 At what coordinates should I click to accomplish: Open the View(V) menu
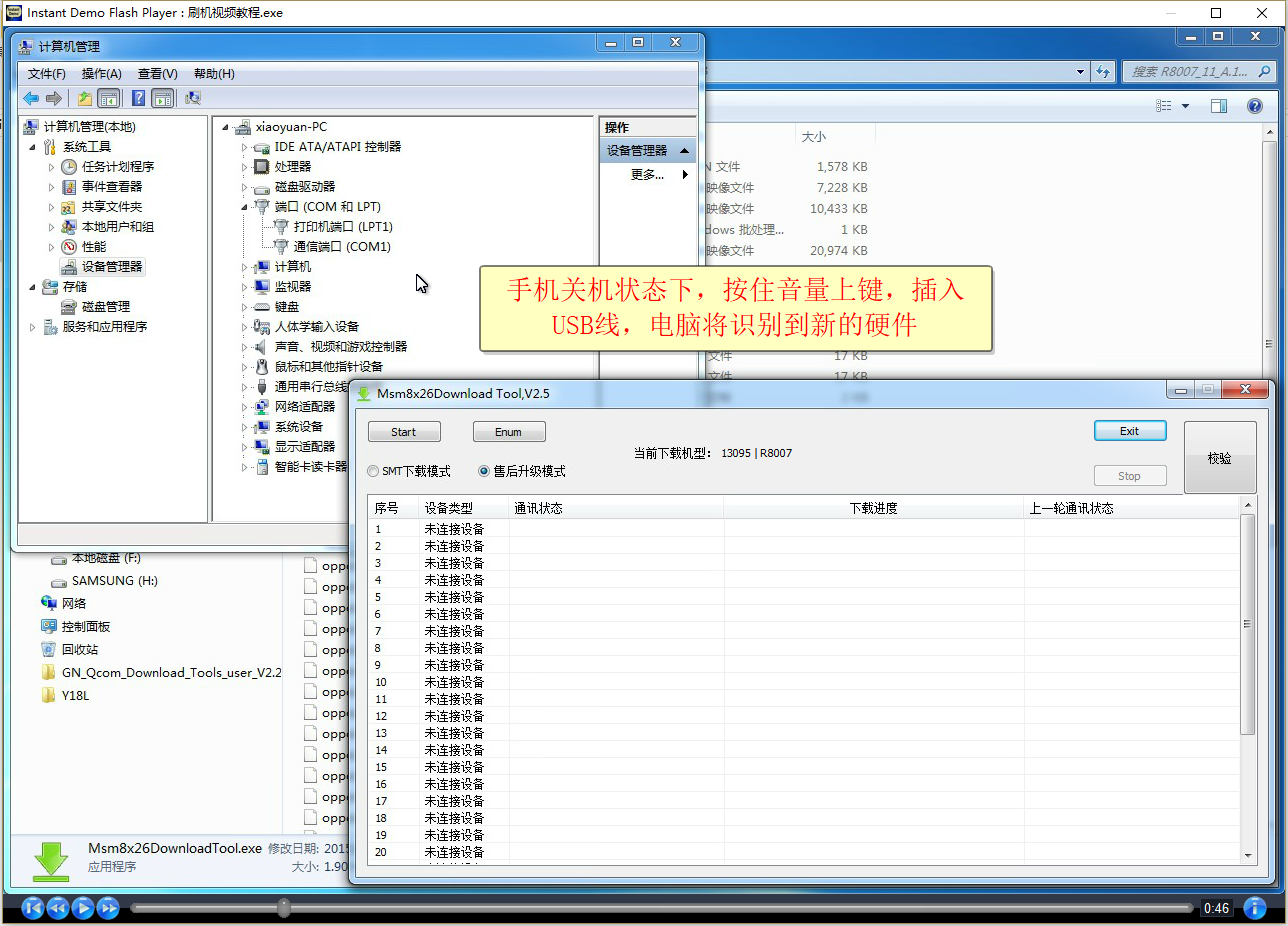(157, 74)
